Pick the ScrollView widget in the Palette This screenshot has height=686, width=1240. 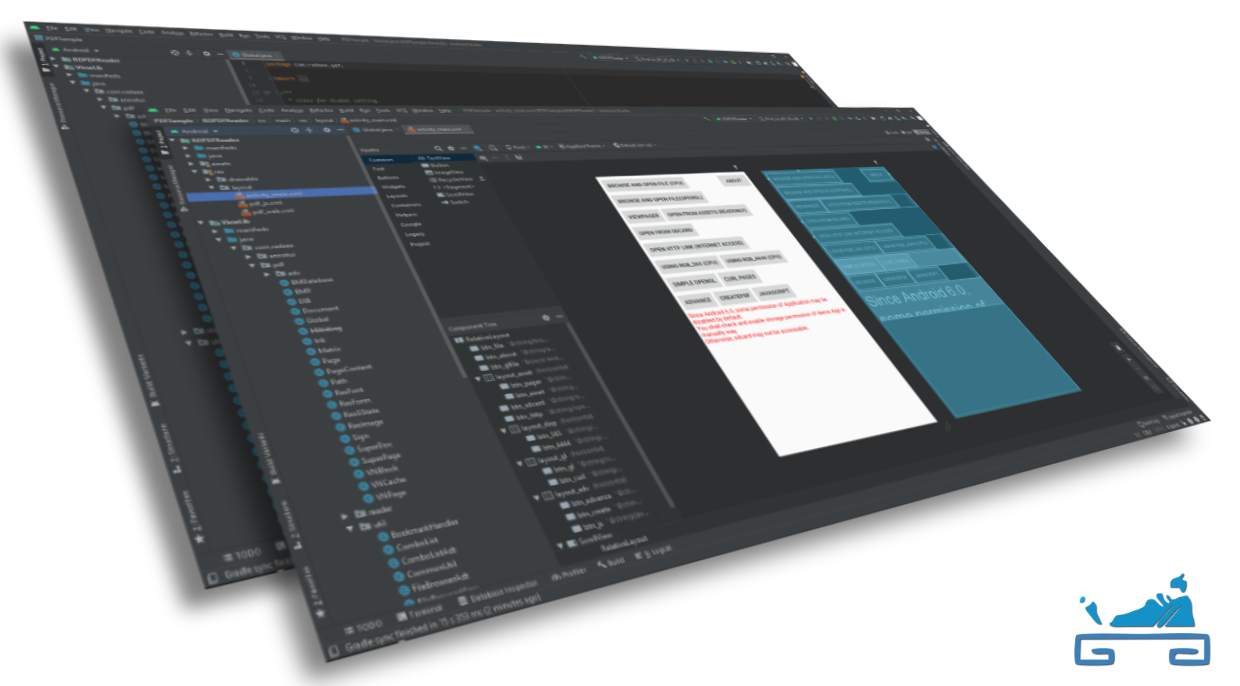pos(455,194)
